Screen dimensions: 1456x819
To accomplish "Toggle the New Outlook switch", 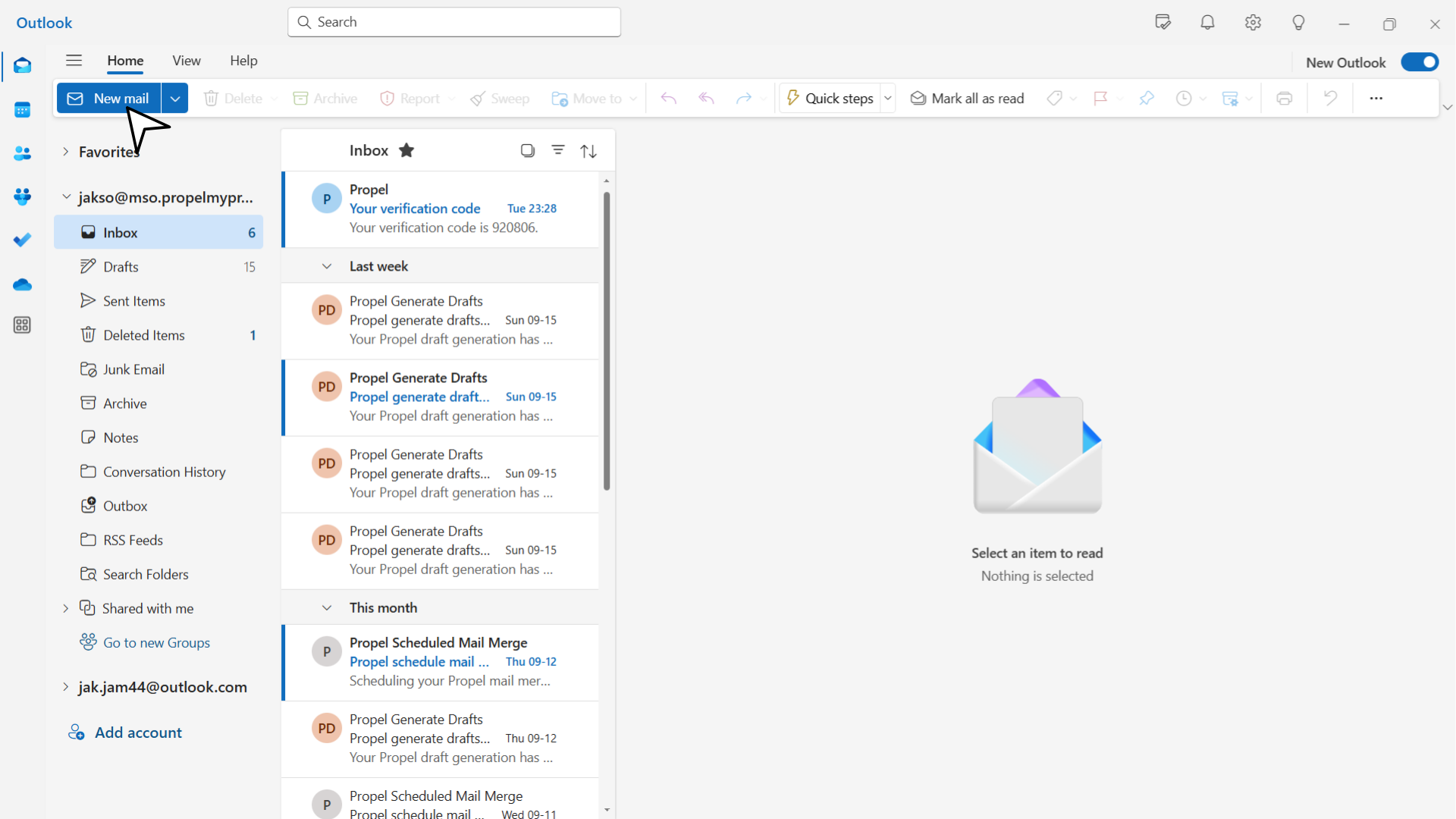I will [x=1420, y=62].
